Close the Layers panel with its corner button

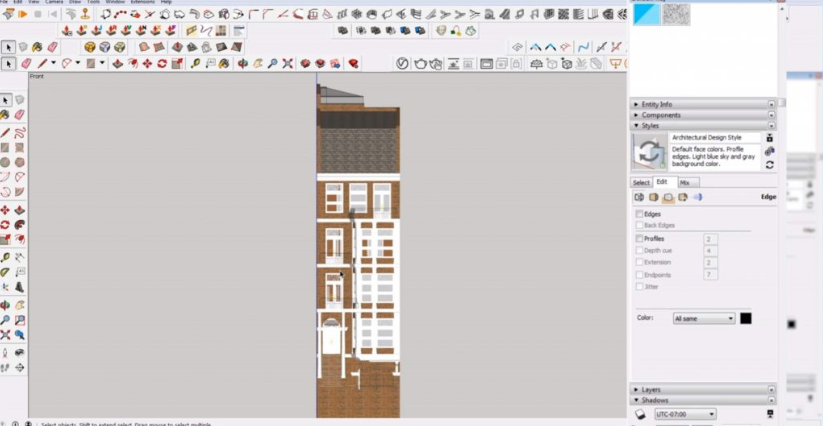point(771,390)
